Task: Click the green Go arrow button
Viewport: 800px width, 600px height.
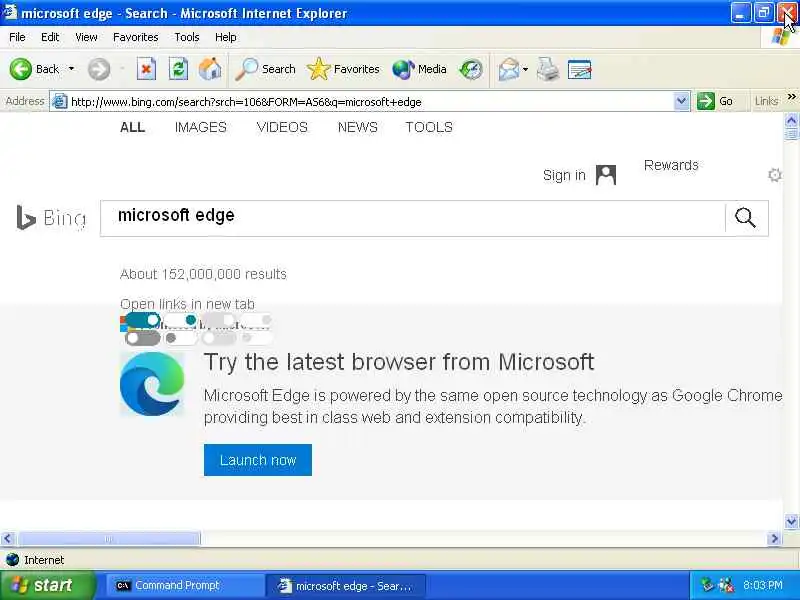Action: pos(706,101)
